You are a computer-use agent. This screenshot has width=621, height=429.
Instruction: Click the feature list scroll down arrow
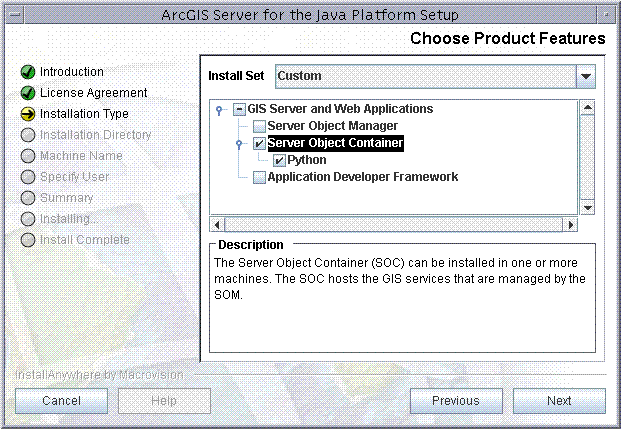click(587, 208)
